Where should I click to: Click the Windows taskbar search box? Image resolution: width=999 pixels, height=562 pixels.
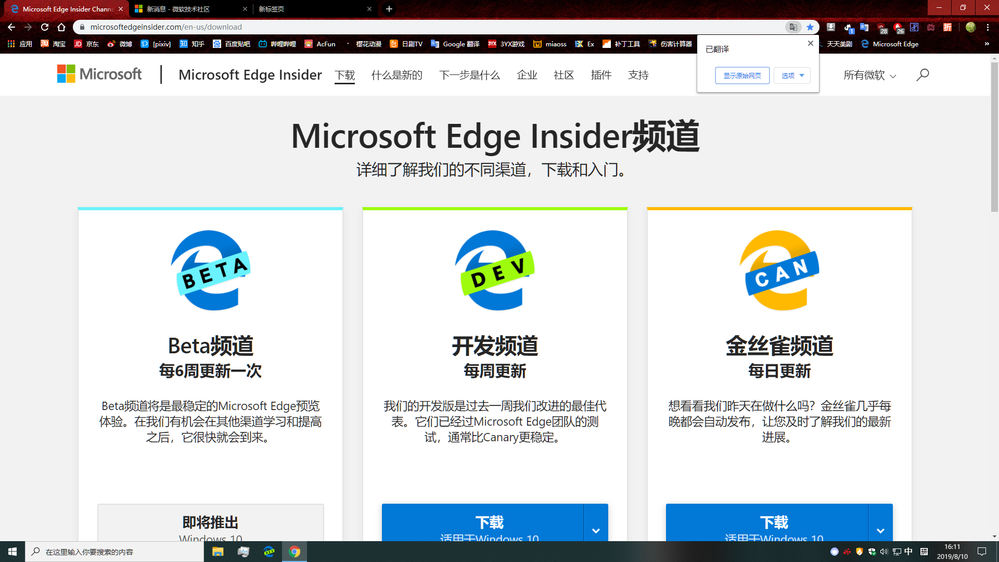coord(115,552)
